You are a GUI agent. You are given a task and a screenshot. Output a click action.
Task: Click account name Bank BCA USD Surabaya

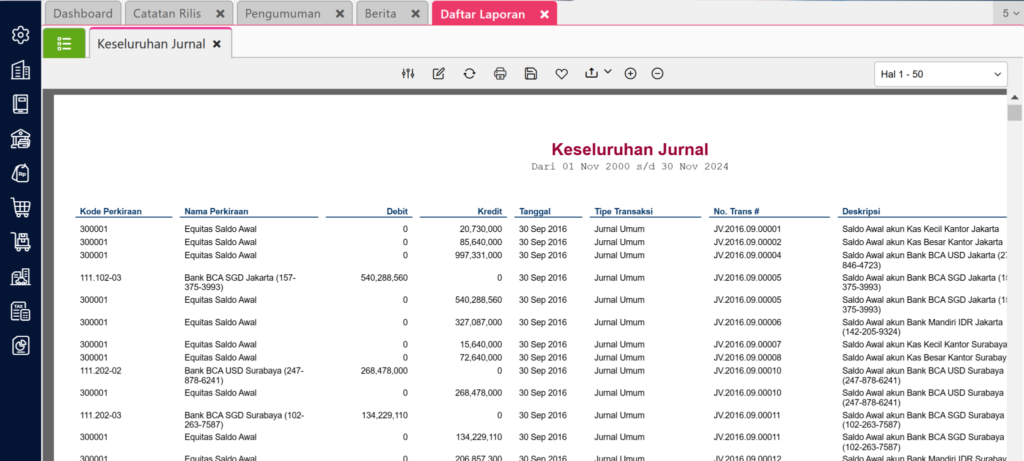[244, 375]
